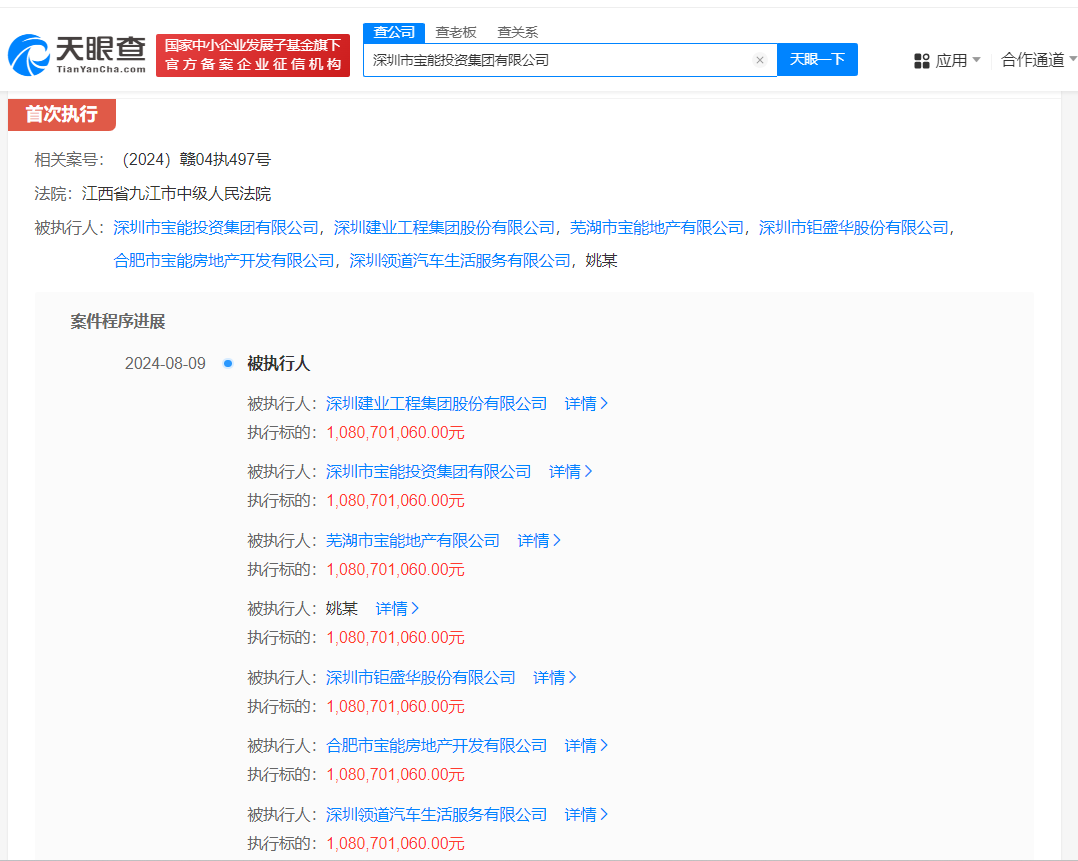
Task: Open link 芜湖市宝能地产有限公司
Action: [413, 540]
